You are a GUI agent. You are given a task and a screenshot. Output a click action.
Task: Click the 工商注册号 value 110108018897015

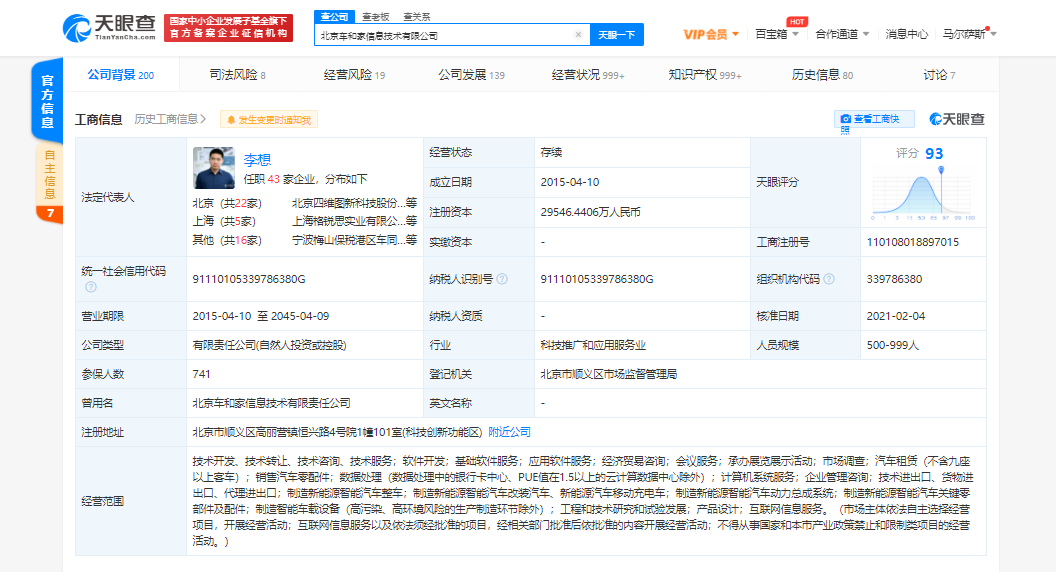[x=913, y=242]
